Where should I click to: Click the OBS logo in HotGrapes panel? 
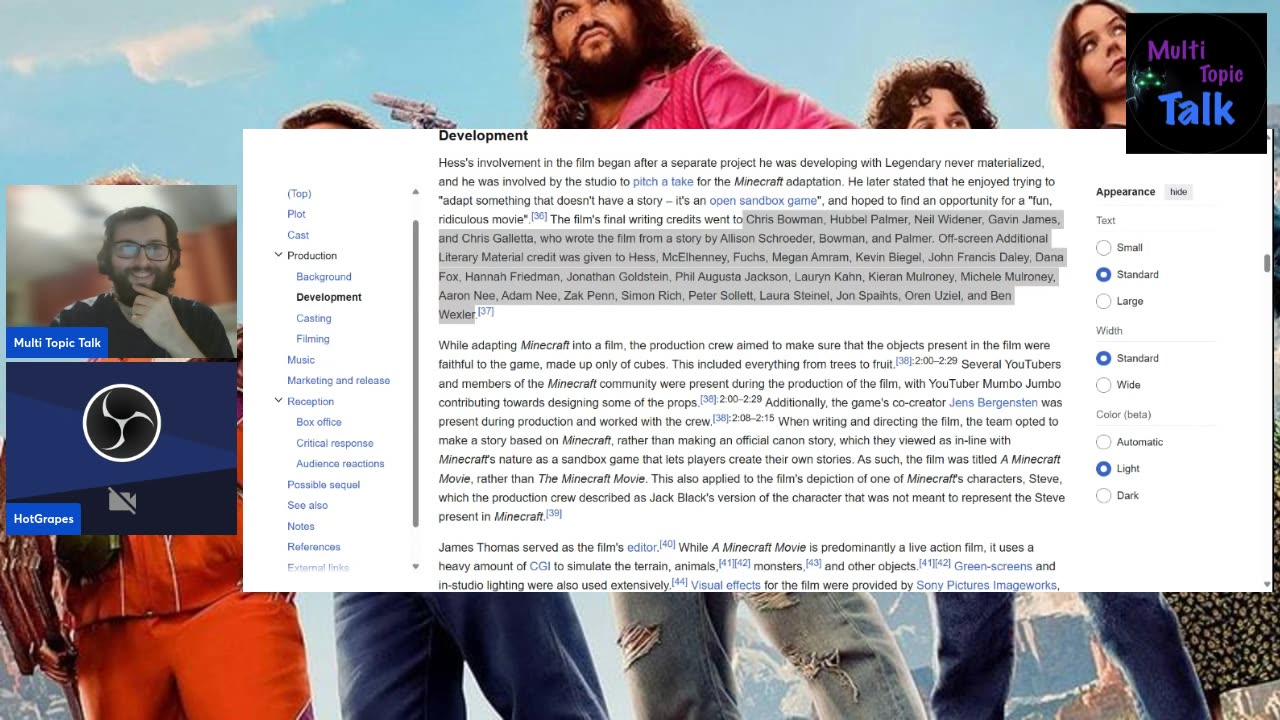(122, 423)
